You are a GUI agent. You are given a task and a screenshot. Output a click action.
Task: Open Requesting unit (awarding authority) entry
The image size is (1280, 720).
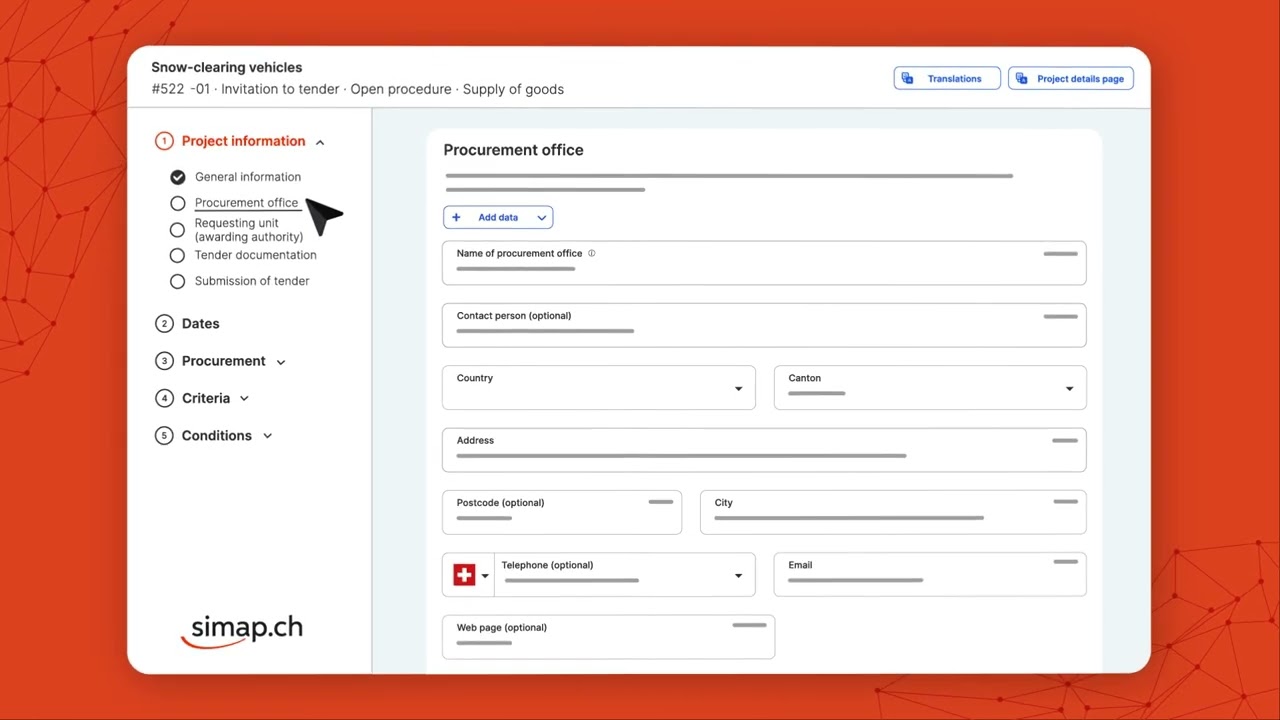click(249, 230)
